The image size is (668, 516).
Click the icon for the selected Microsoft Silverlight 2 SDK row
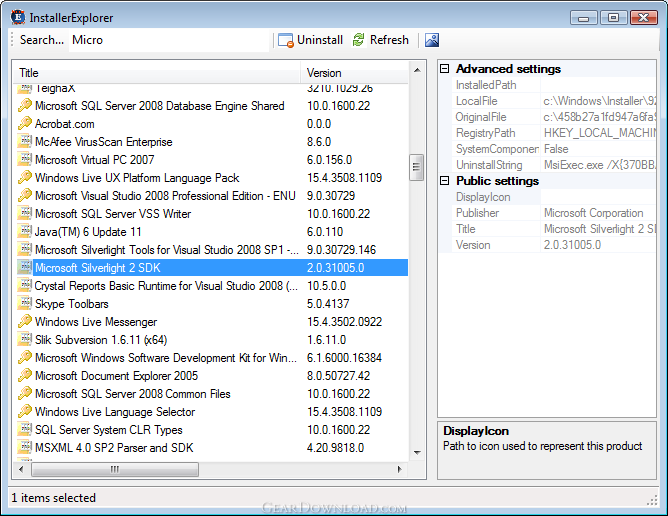pos(25,268)
